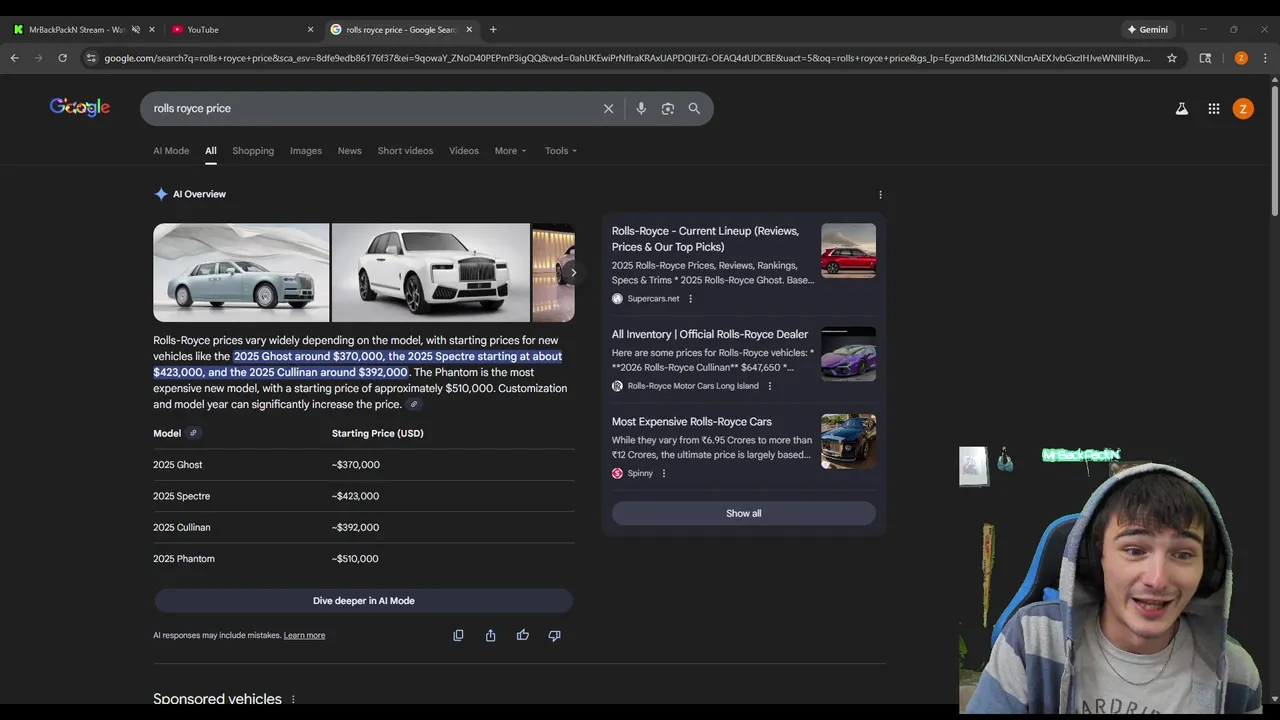Click source link icon after overview paragraph
Viewport: 1280px width, 720px height.
tap(414, 405)
